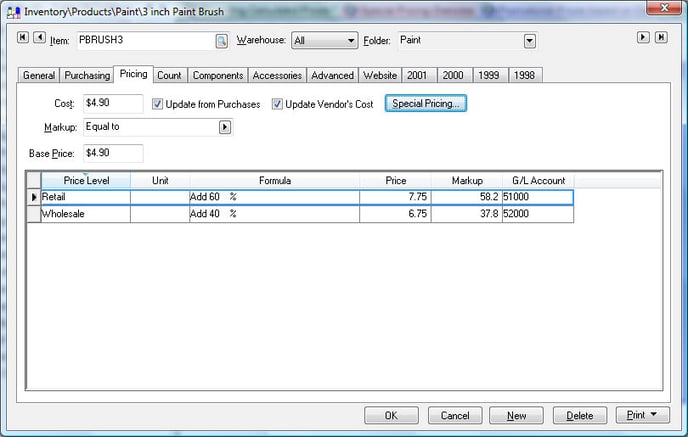The width and height of the screenshot is (688, 437).
Task: Click the Formula column header
Action: pyautogui.click(x=275, y=180)
